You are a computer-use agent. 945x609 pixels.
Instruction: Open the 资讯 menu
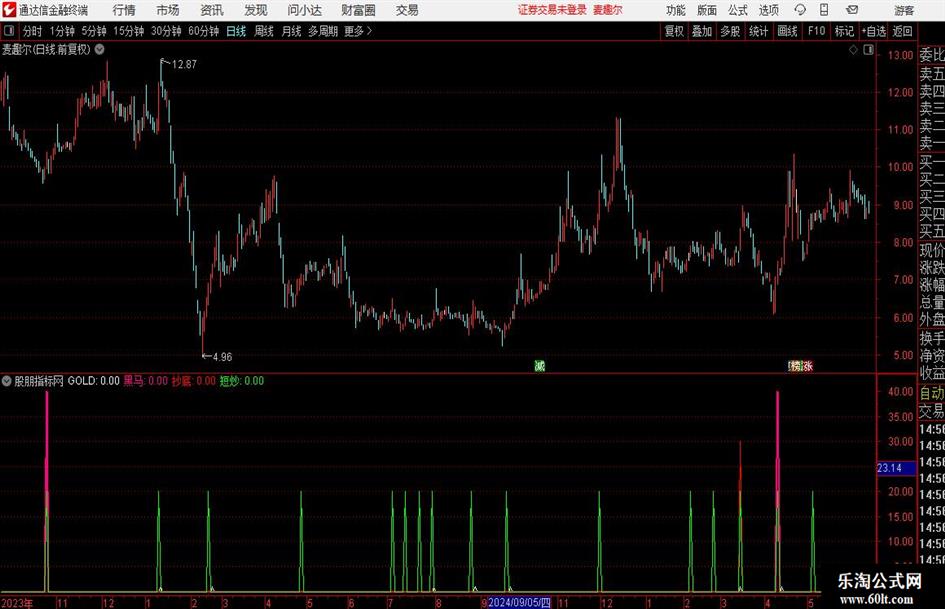(x=212, y=10)
